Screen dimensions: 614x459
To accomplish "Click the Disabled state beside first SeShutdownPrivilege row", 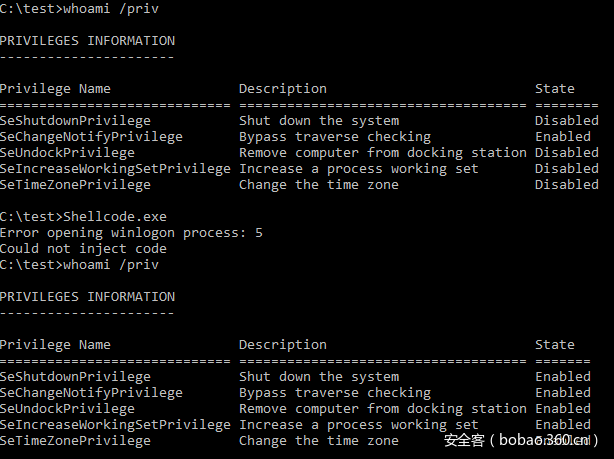I will pos(566,121).
